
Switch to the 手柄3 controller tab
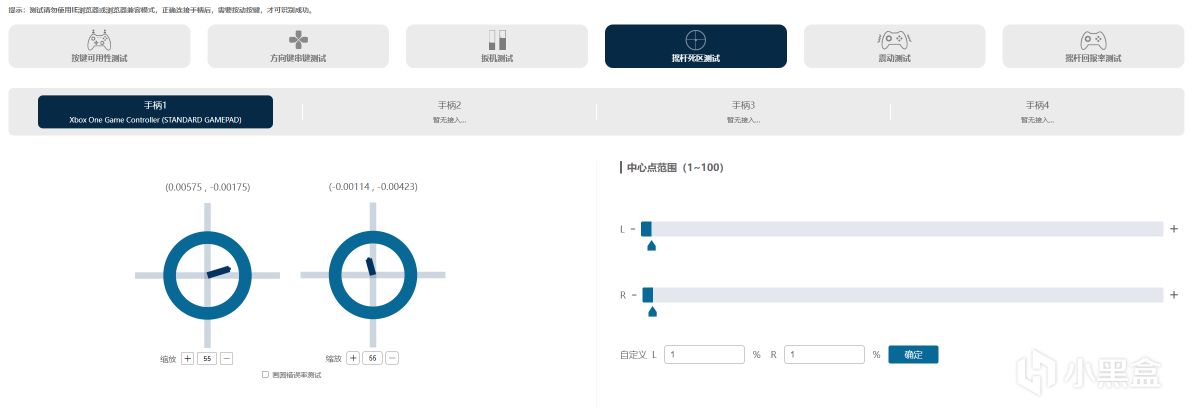pos(743,111)
